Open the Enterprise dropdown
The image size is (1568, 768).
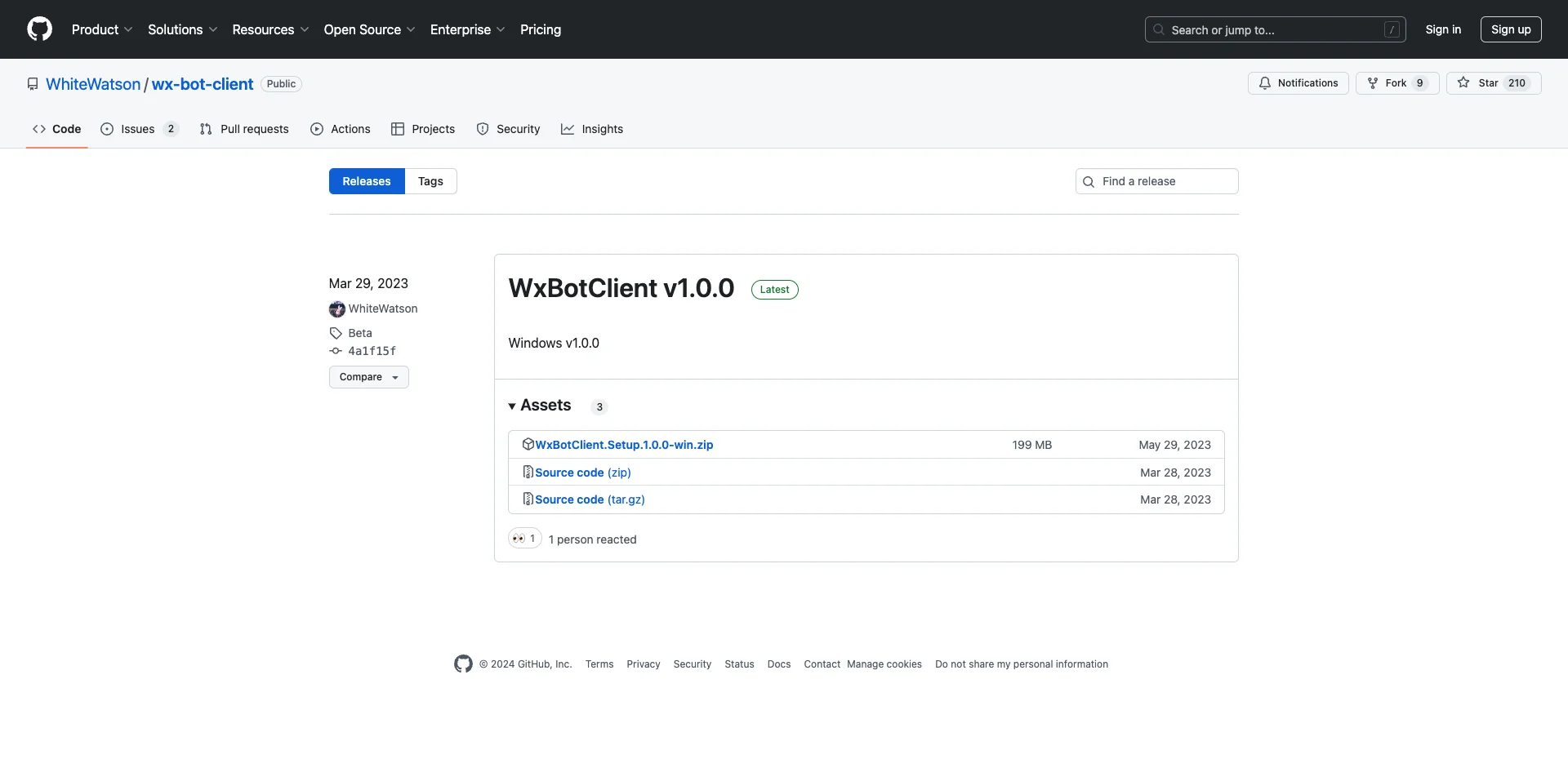[x=467, y=29]
